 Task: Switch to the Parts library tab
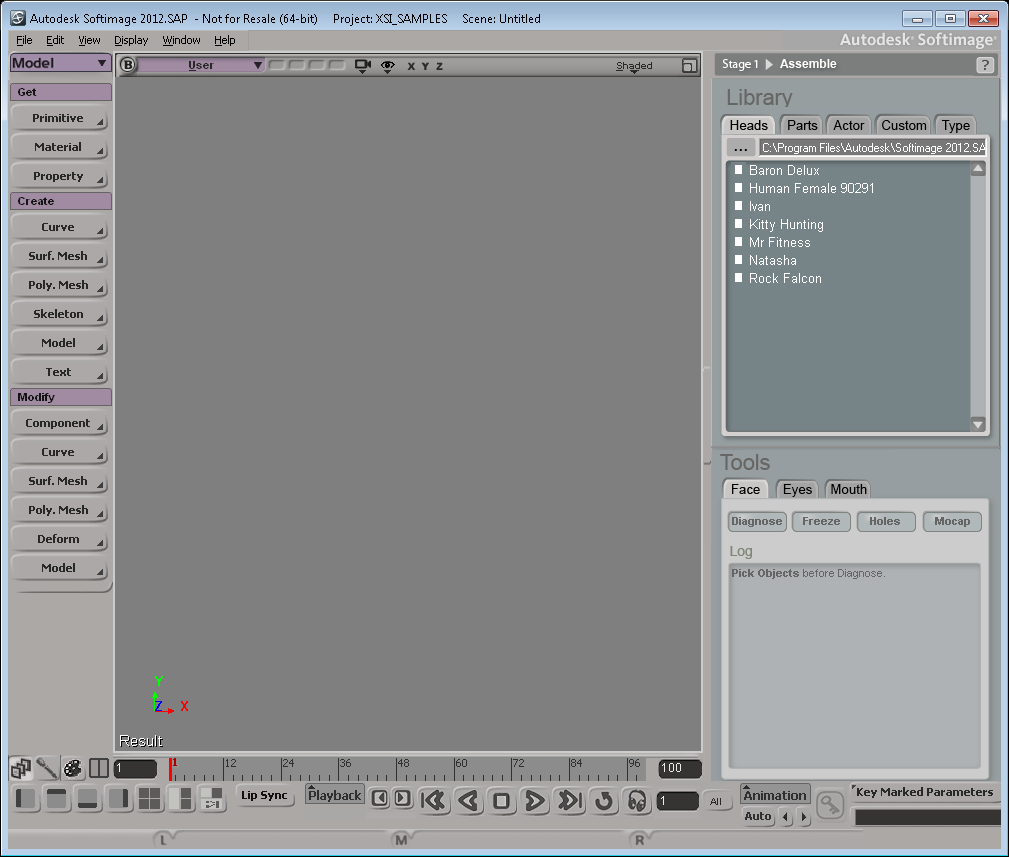(801, 125)
